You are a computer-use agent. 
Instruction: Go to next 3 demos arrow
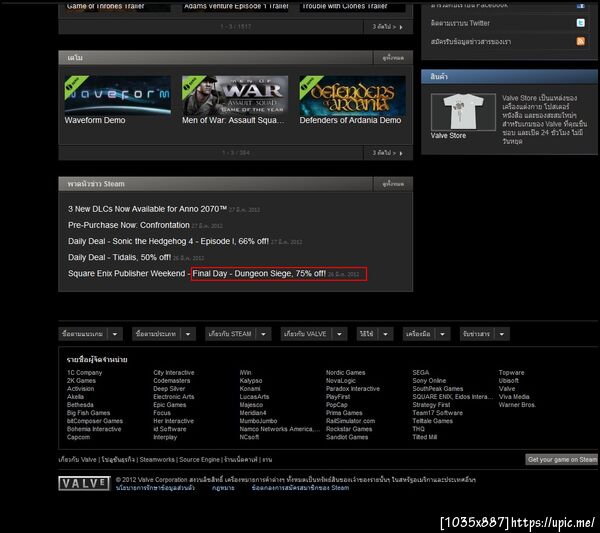pyautogui.click(x=388, y=153)
